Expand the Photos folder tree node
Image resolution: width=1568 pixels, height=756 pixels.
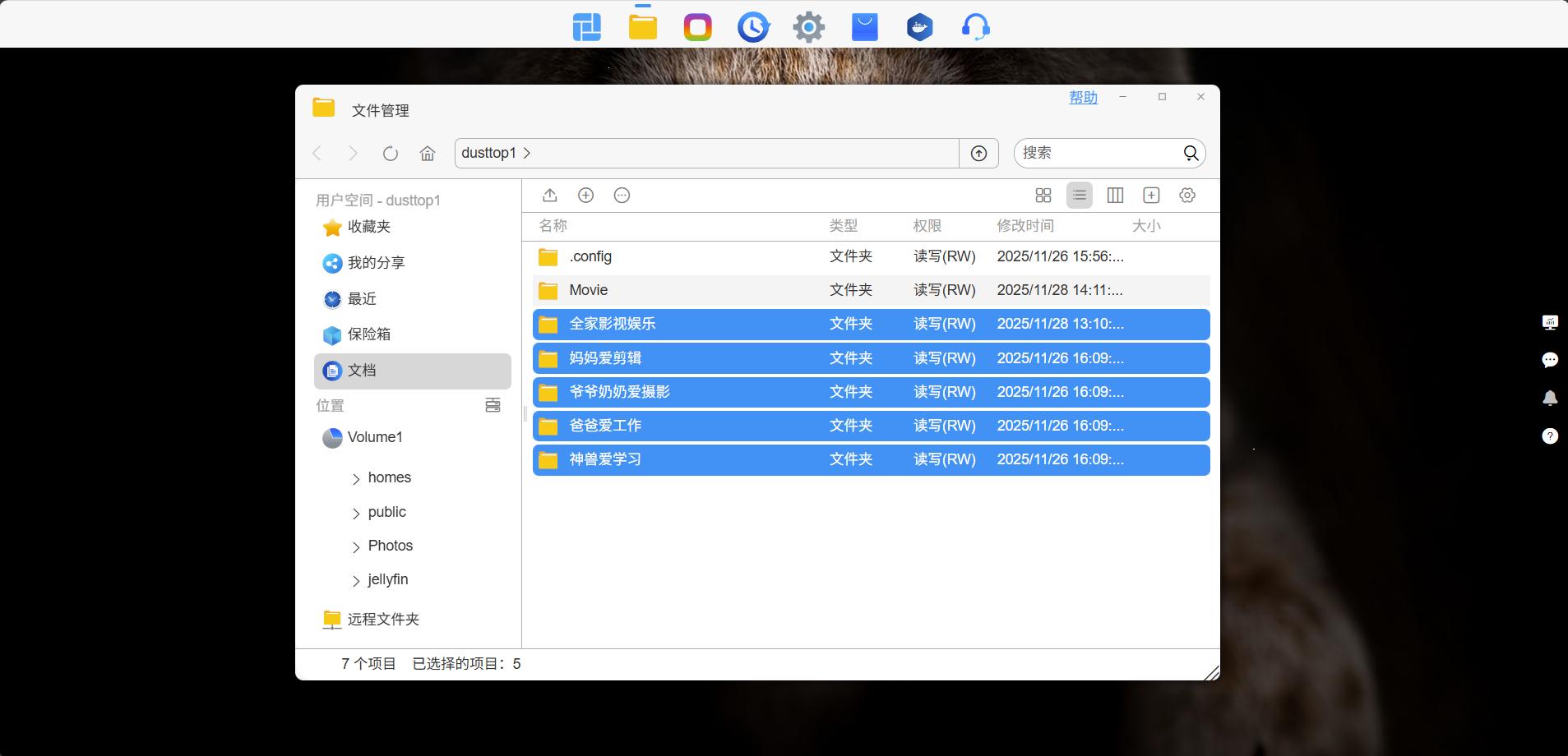(356, 546)
